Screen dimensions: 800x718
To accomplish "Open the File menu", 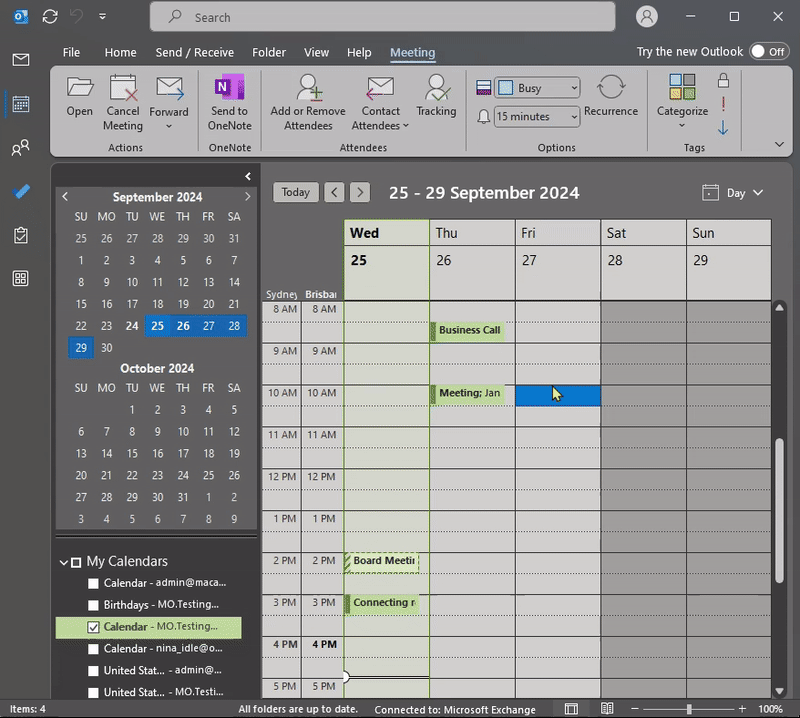I will pos(71,53).
